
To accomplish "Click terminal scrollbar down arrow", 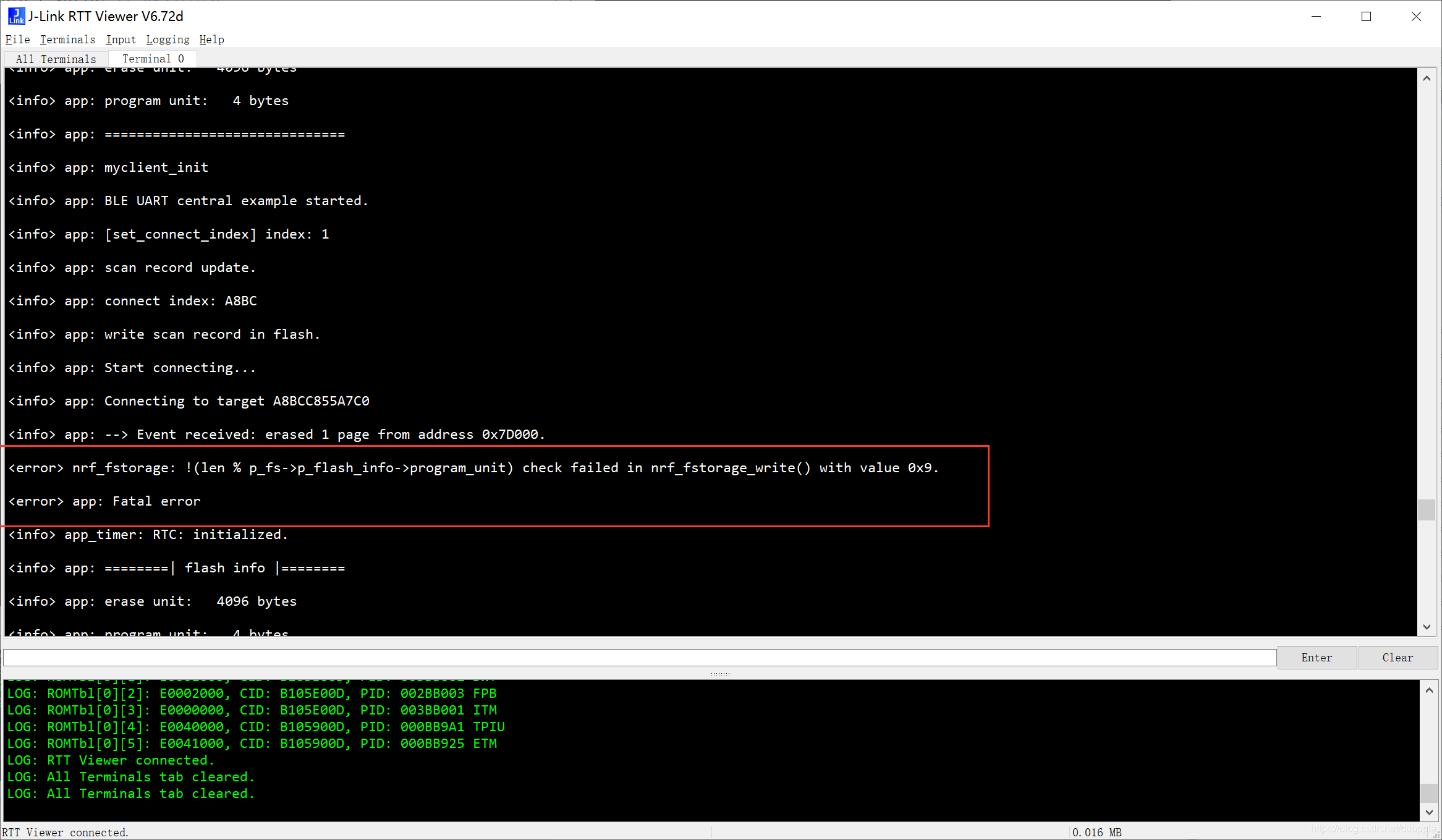I will pos(1427,627).
